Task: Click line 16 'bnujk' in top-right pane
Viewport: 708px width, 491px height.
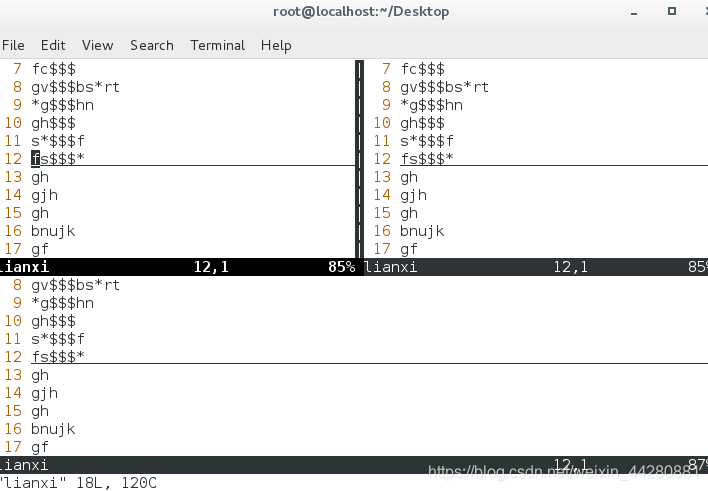Action: point(422,231)
